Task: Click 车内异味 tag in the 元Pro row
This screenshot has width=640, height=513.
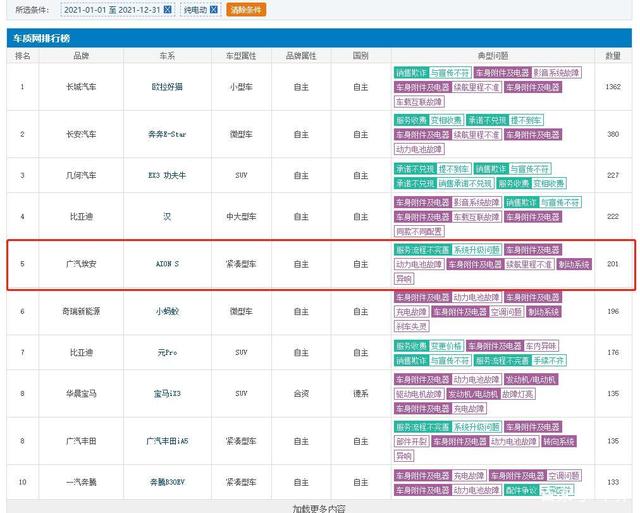Action: coord(541,346)
